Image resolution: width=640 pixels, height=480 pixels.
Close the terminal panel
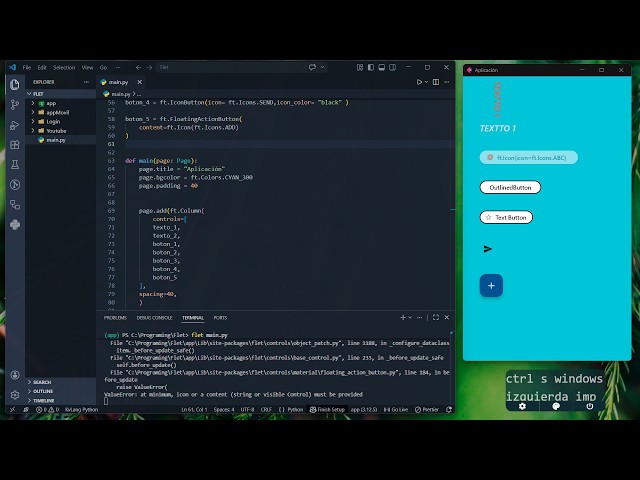pos(447,318)
